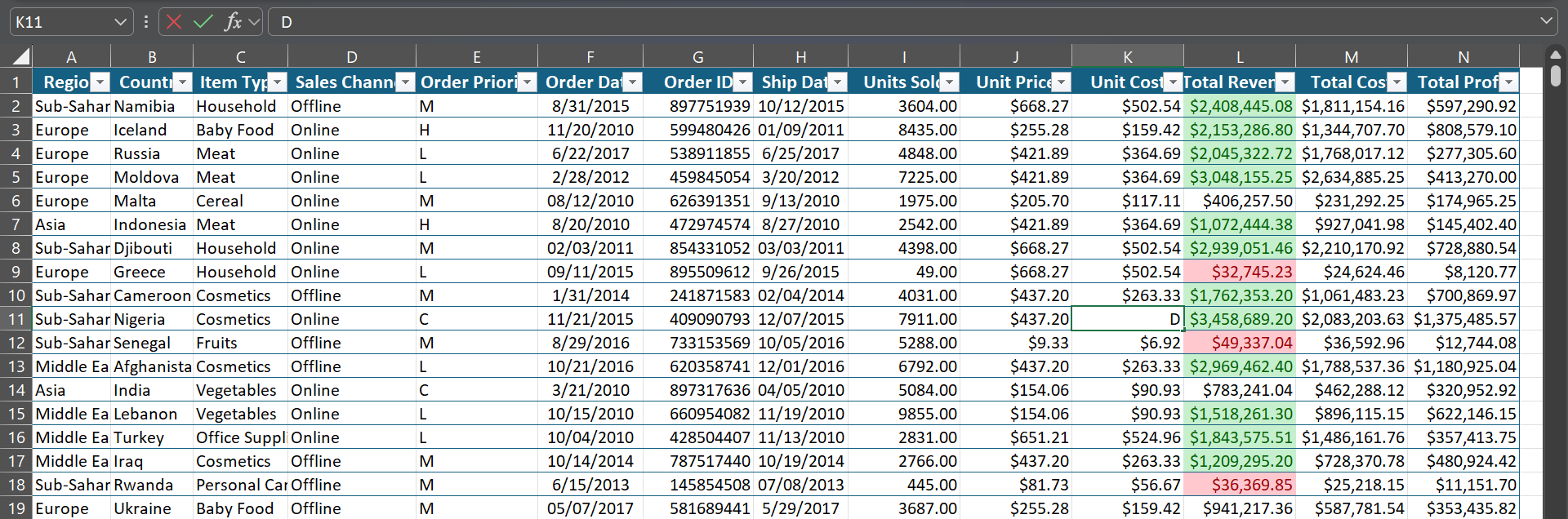The height and width of the screenshot is (519, 1568).
Task: Expand the formula bar
Action: [1546, 21]
